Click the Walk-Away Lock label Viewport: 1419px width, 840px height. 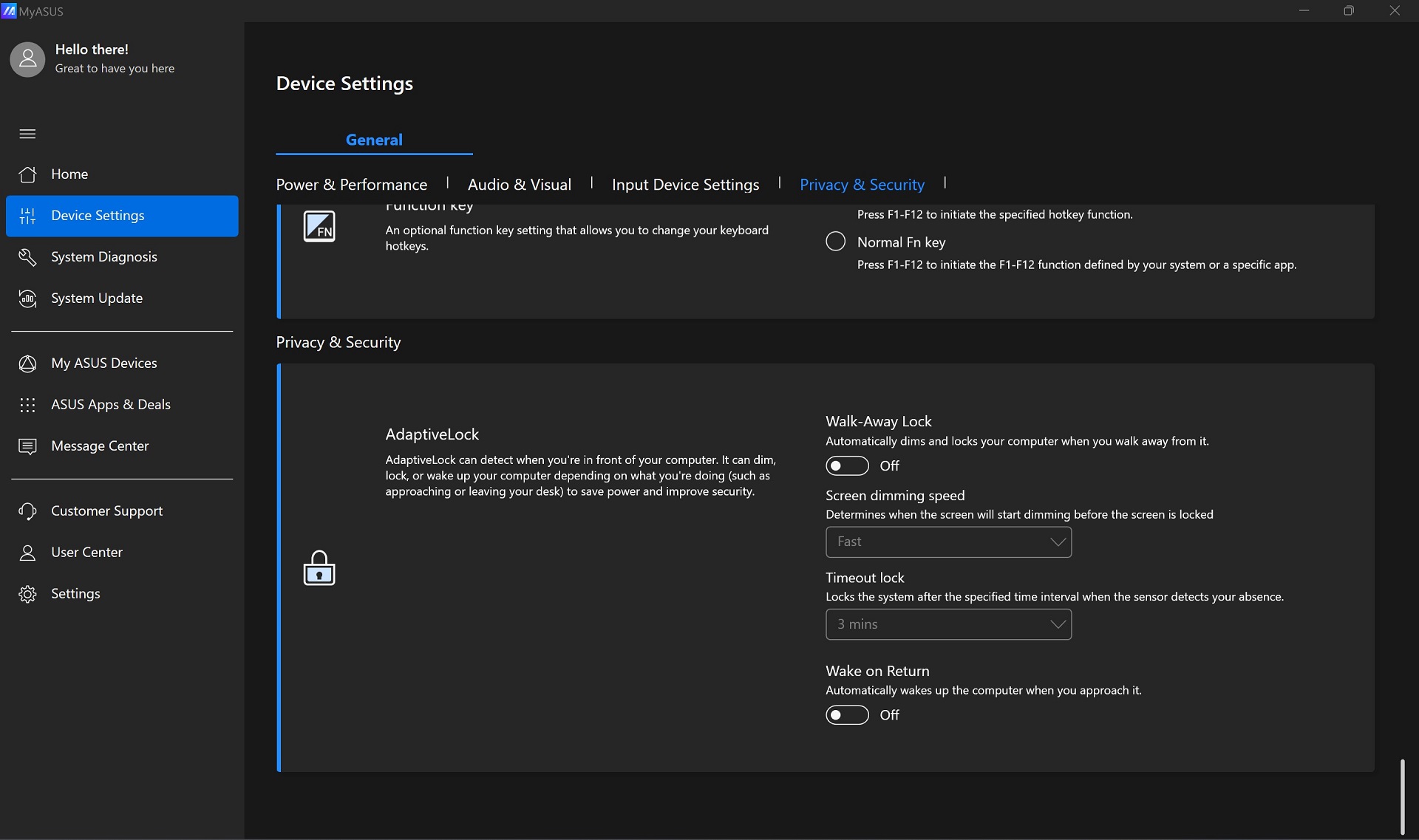coord(879,421)
